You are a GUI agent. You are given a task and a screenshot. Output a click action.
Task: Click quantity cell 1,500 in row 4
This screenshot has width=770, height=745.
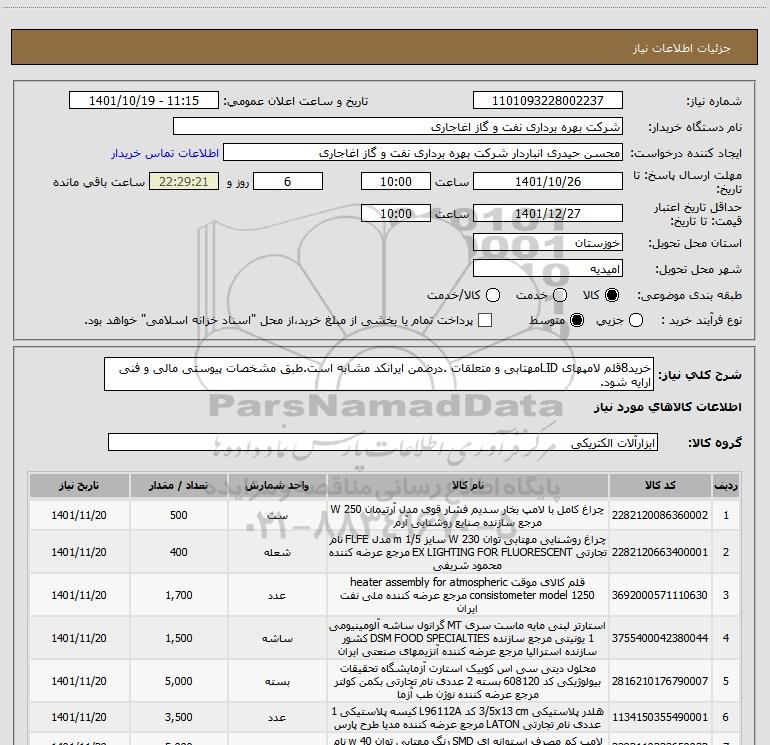coord(179,638)
